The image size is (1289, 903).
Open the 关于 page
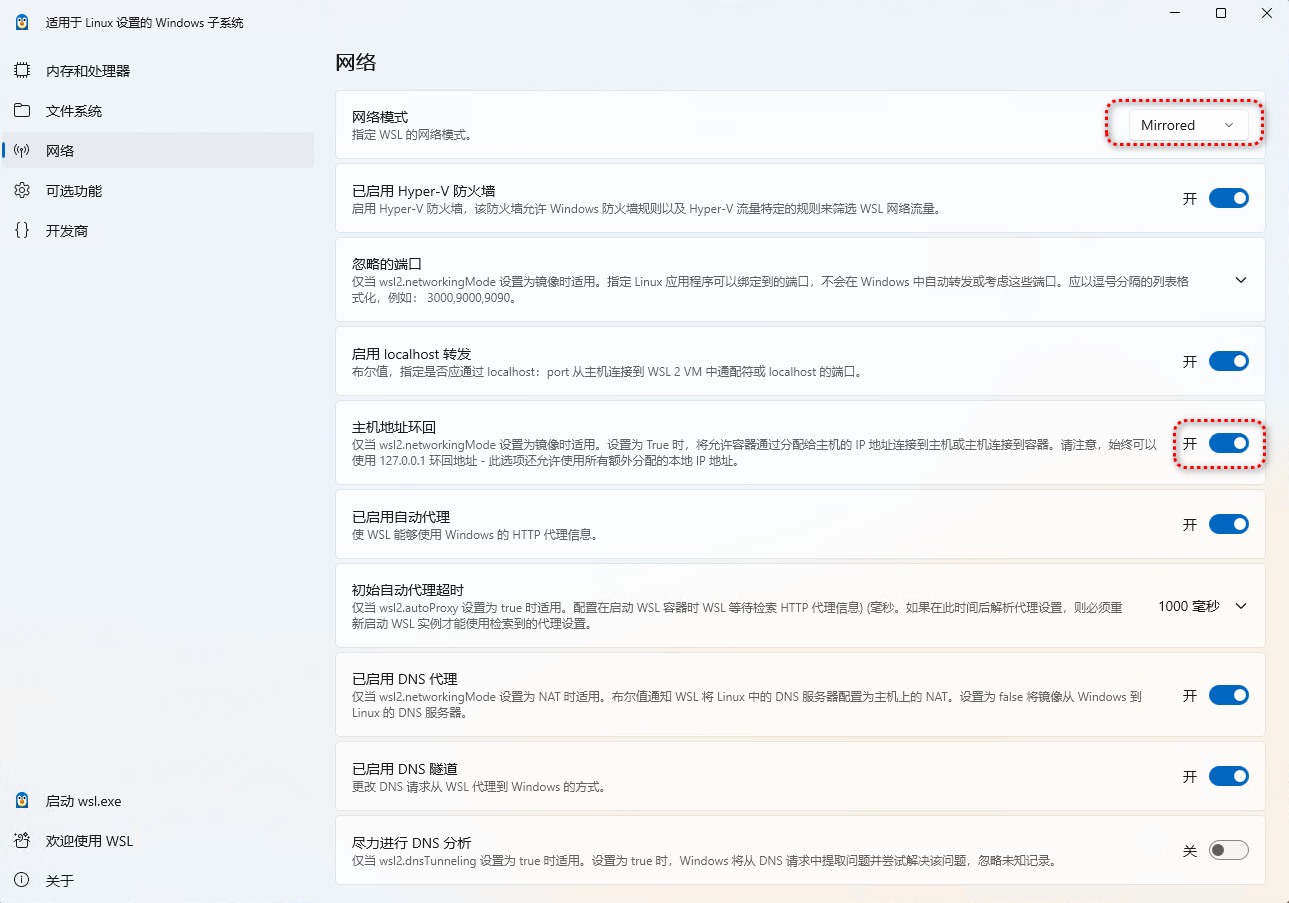pos(158,881)
